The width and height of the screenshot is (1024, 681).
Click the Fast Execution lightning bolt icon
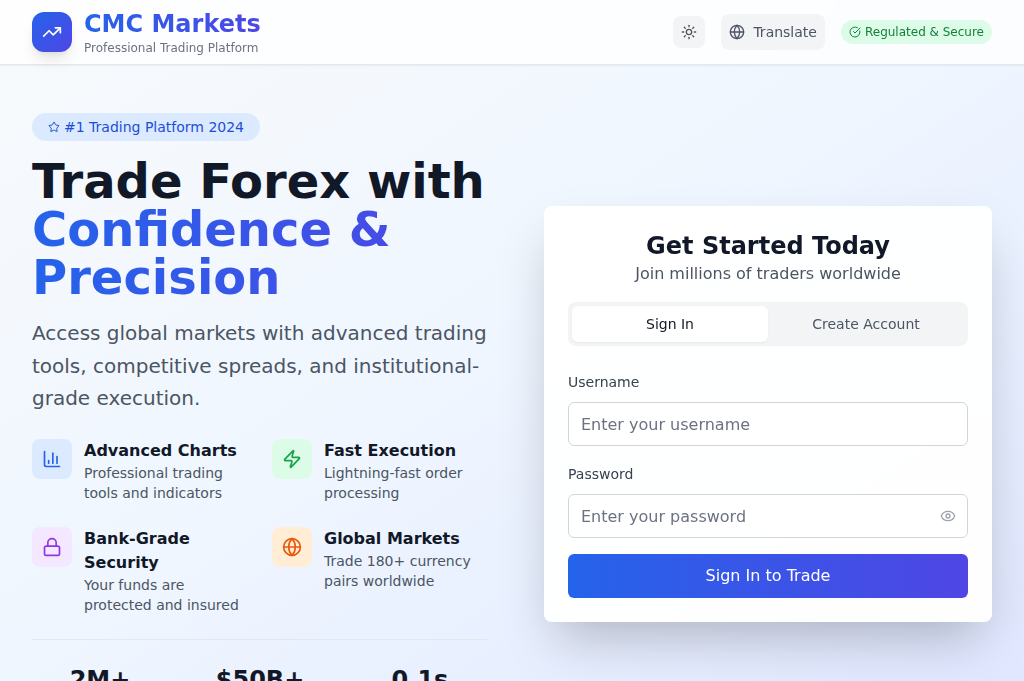pos(291,458)
